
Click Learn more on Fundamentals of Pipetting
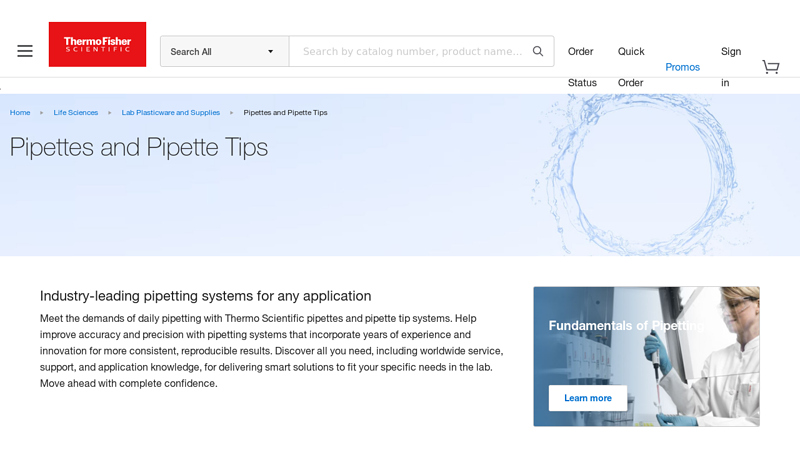click(588, 398)
